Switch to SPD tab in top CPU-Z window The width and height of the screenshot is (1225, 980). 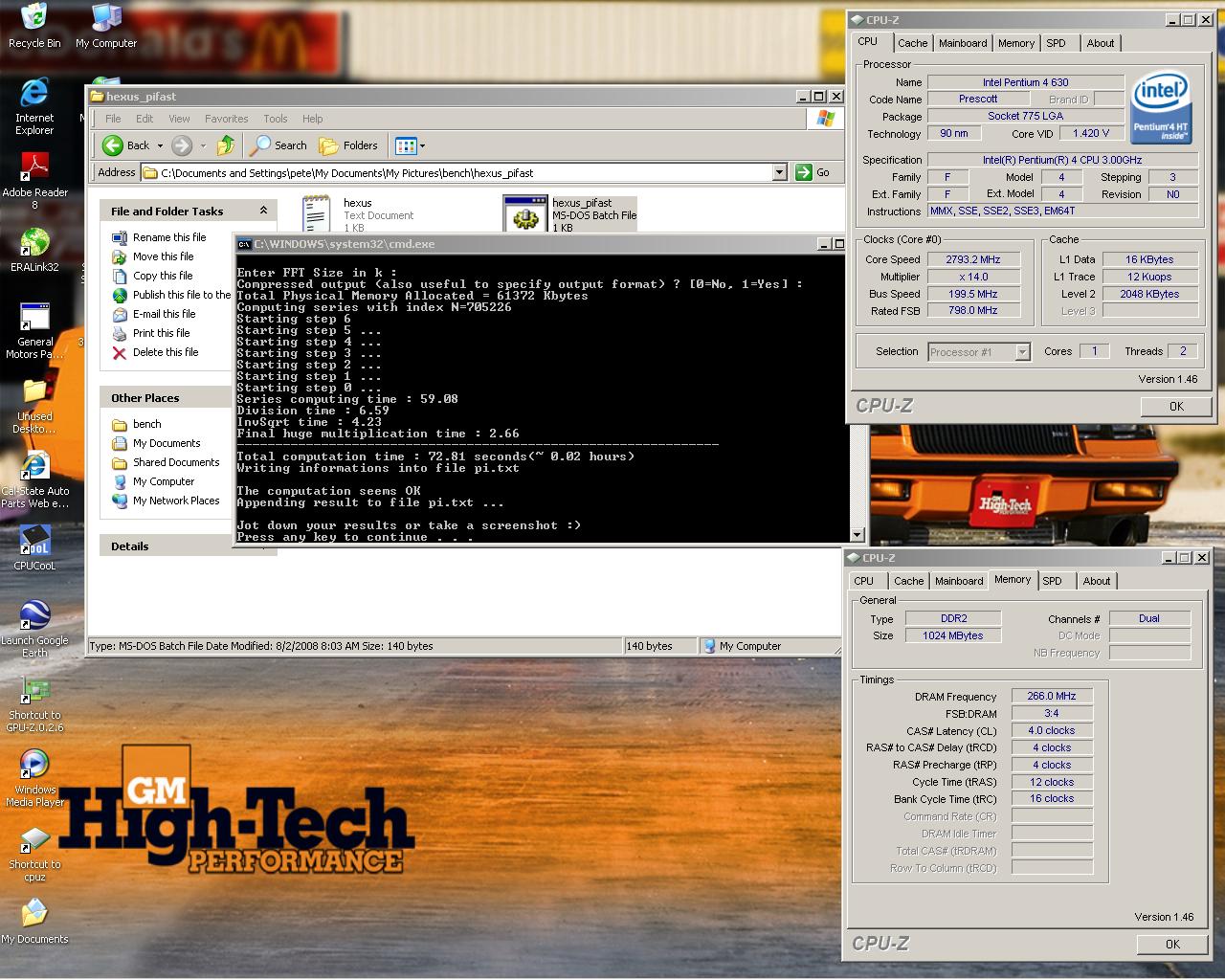[x=1056, y=43]
